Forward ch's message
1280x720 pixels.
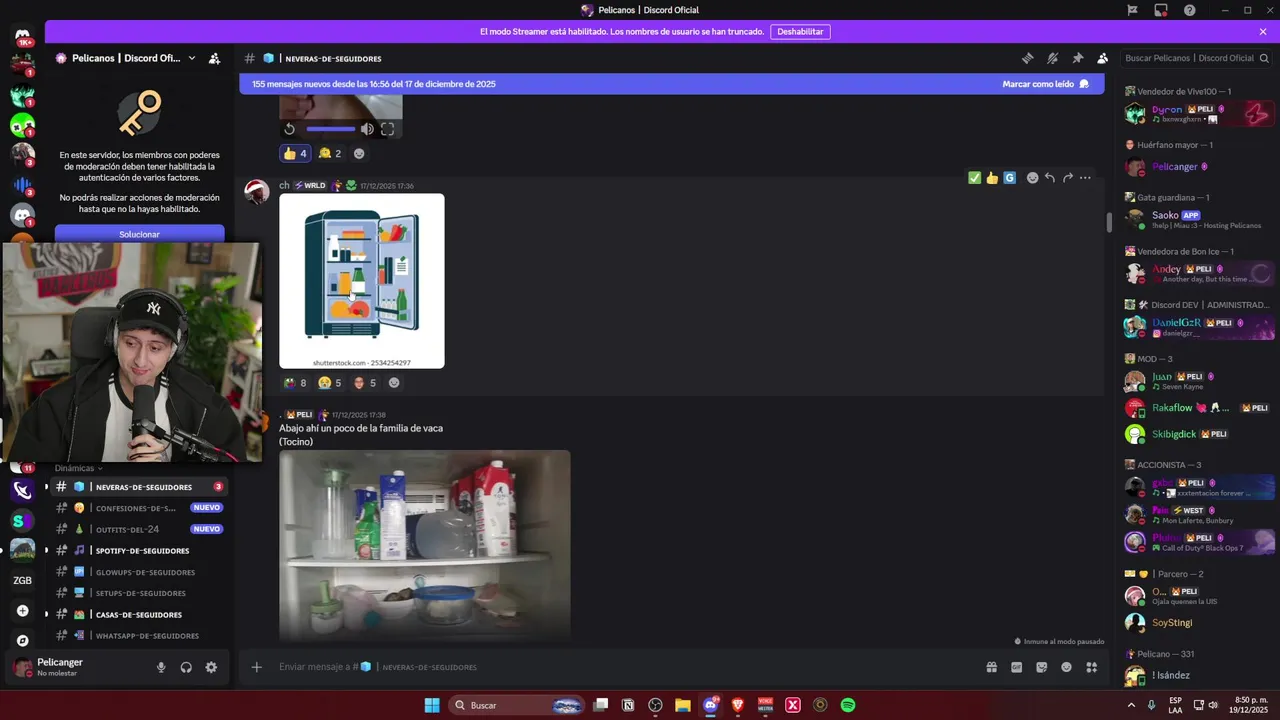tap(1068, 178)
